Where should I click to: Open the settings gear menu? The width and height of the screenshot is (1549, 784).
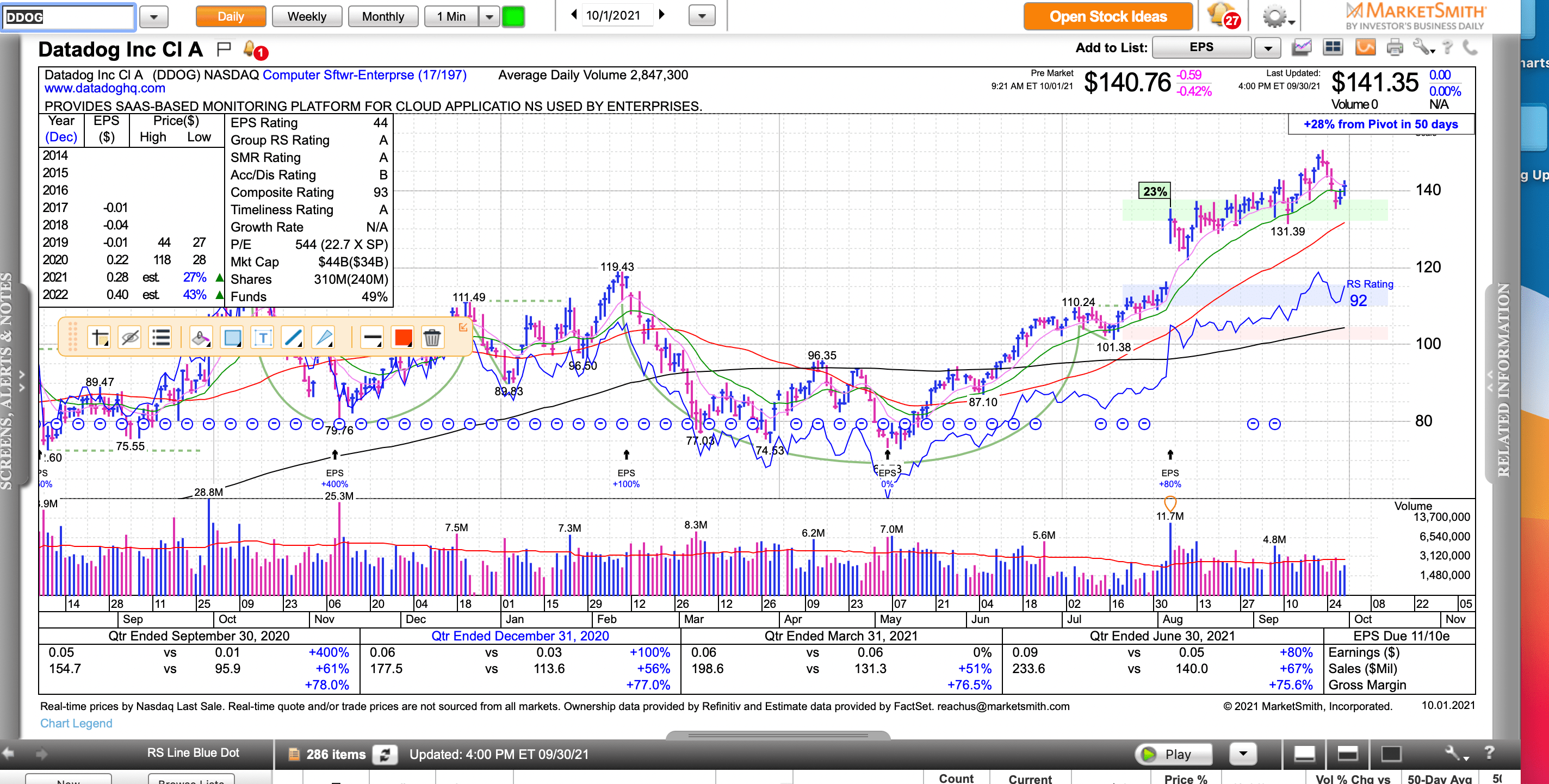pyautogui.click(x=1279, y=16)
